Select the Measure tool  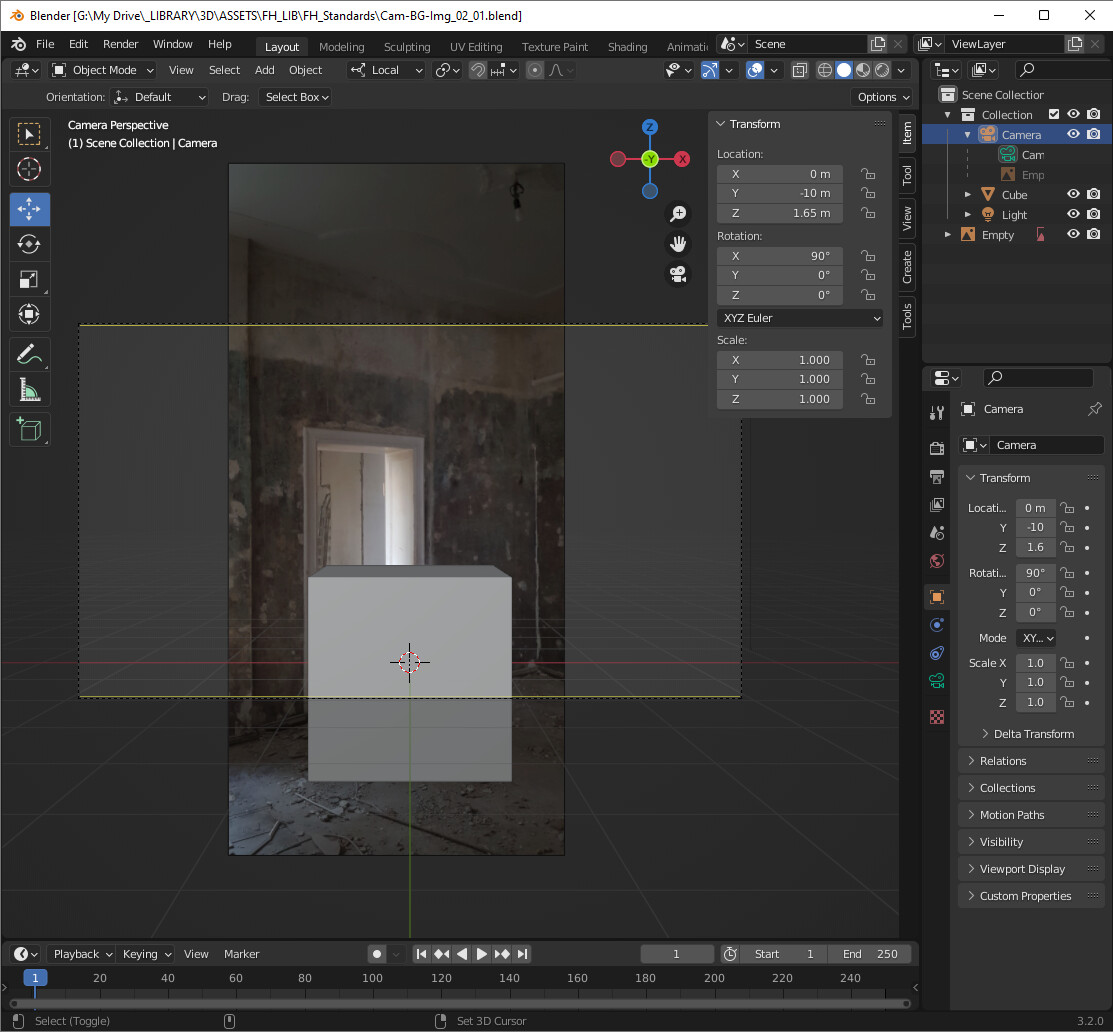pos(29,390)
